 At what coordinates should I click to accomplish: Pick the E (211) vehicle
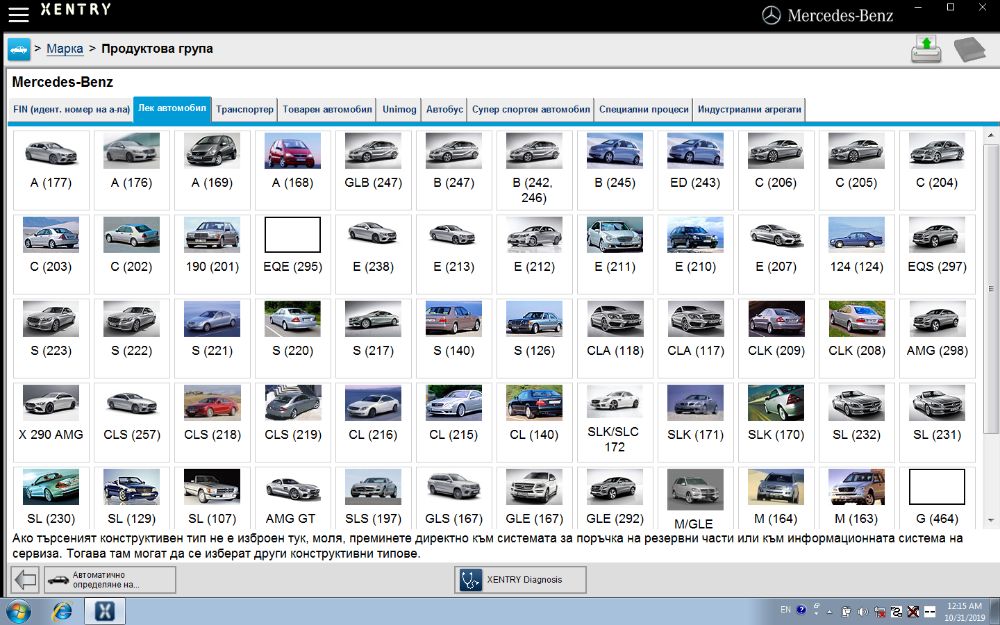pyautogui.click(x=615, y=254)
